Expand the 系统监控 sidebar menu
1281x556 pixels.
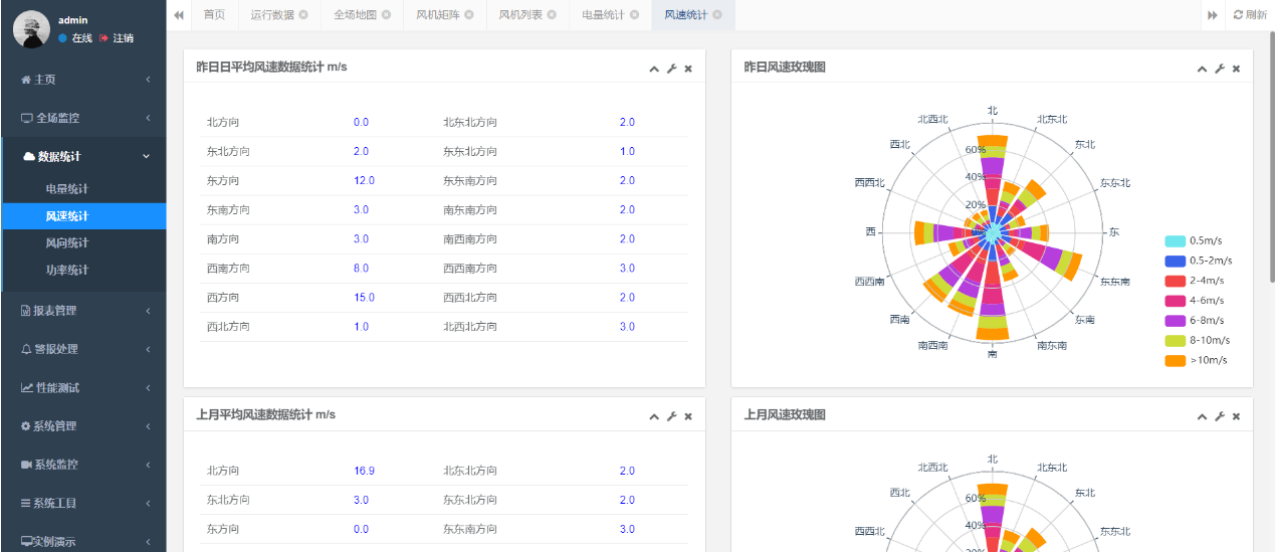pos(83,465)
